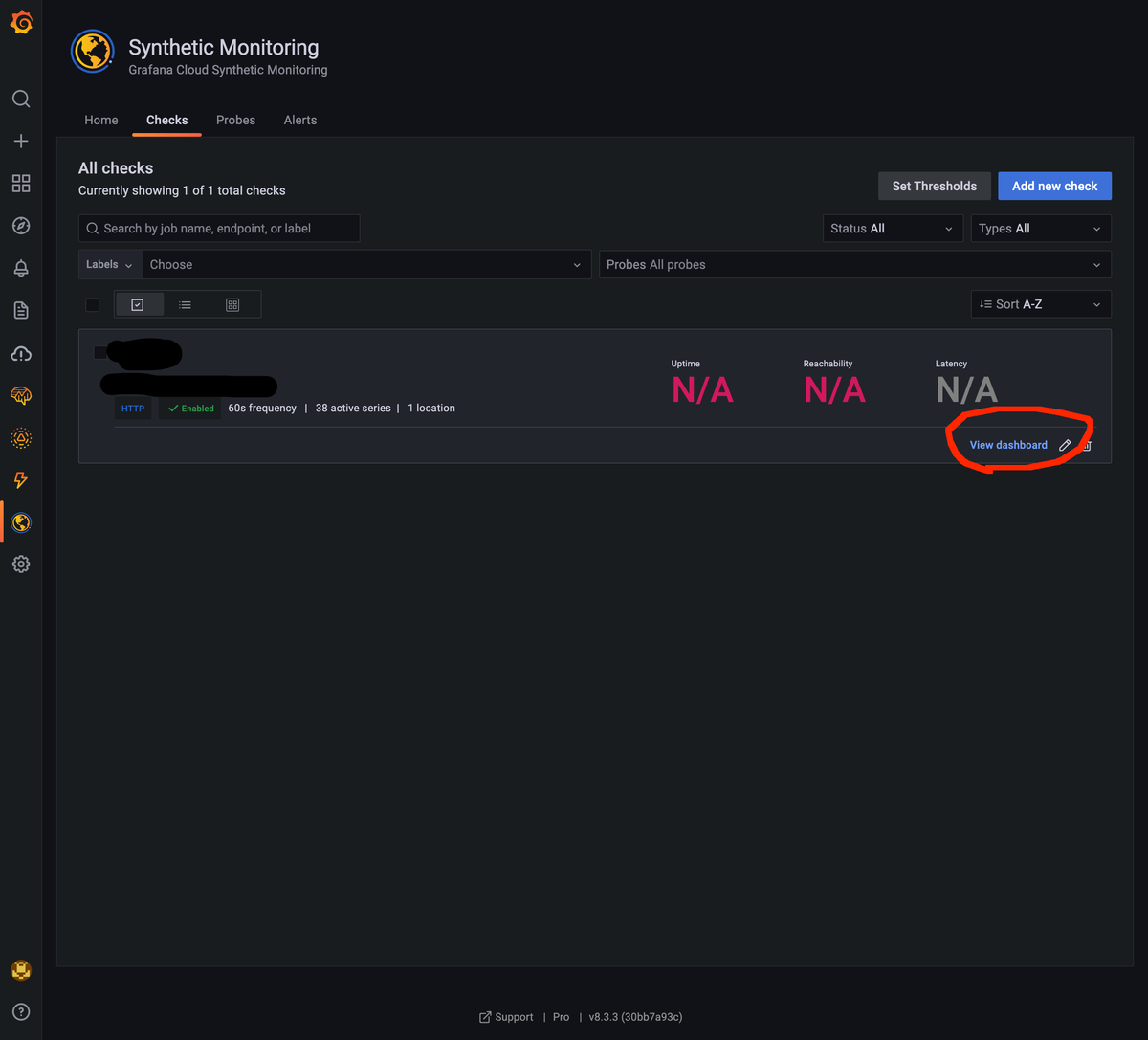This screenshot has height=1040, width=1148.
Task: Click the HTTP type badge
Action: tap(133, 409)
